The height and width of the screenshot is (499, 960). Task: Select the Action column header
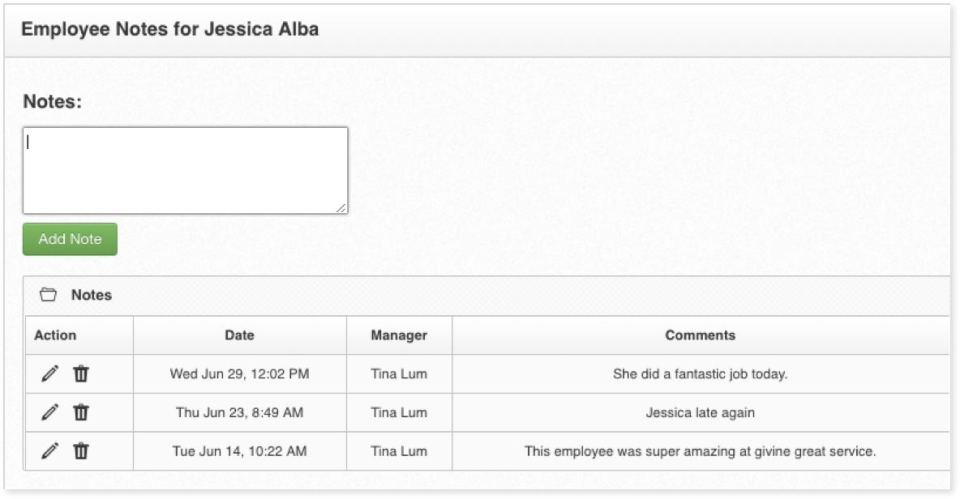pos(55,335)
